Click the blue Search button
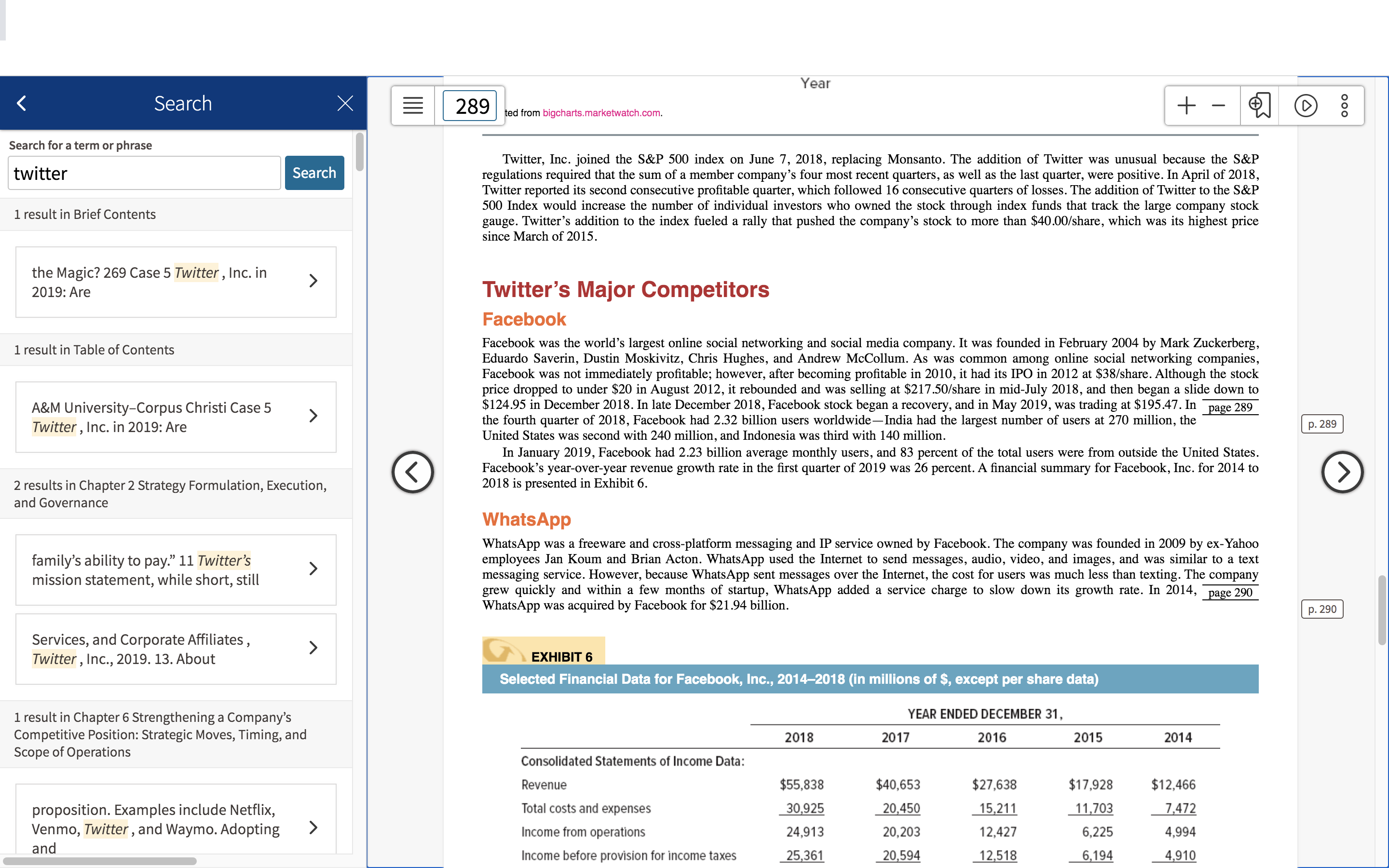The width and height of the screenshot is (1389, 868). point(314,173)
